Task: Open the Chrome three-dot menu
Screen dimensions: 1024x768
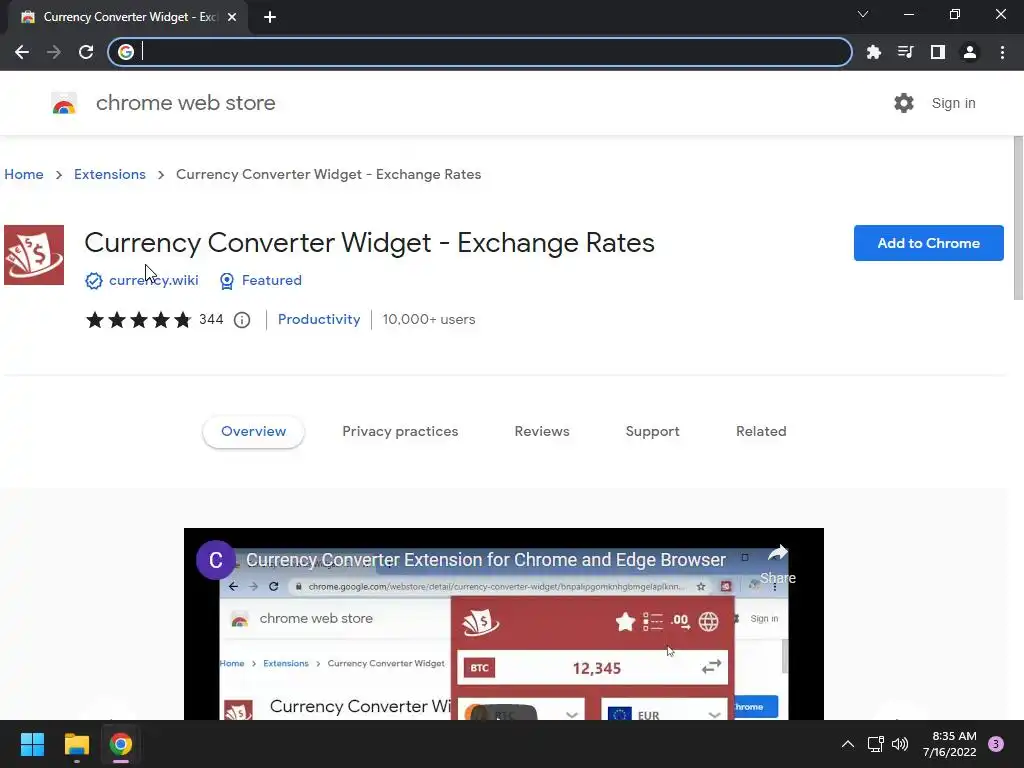Action: [1002, 52]
